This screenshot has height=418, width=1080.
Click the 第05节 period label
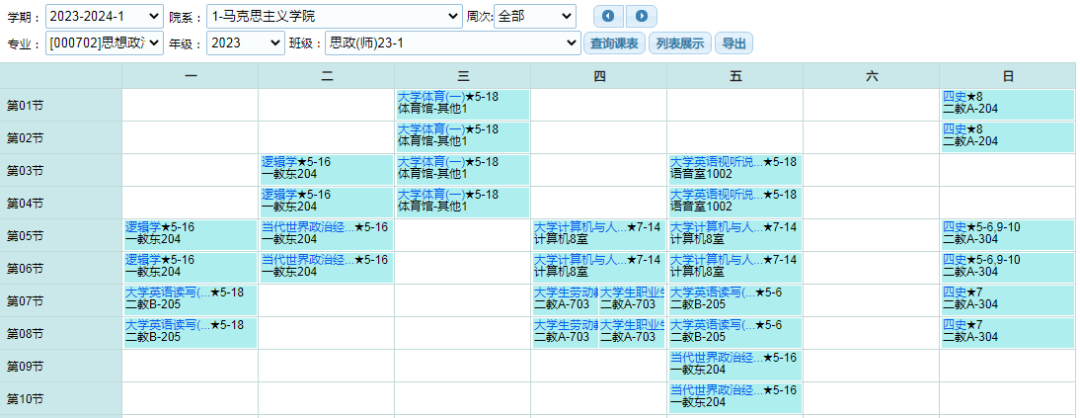(x=25, y=236)
